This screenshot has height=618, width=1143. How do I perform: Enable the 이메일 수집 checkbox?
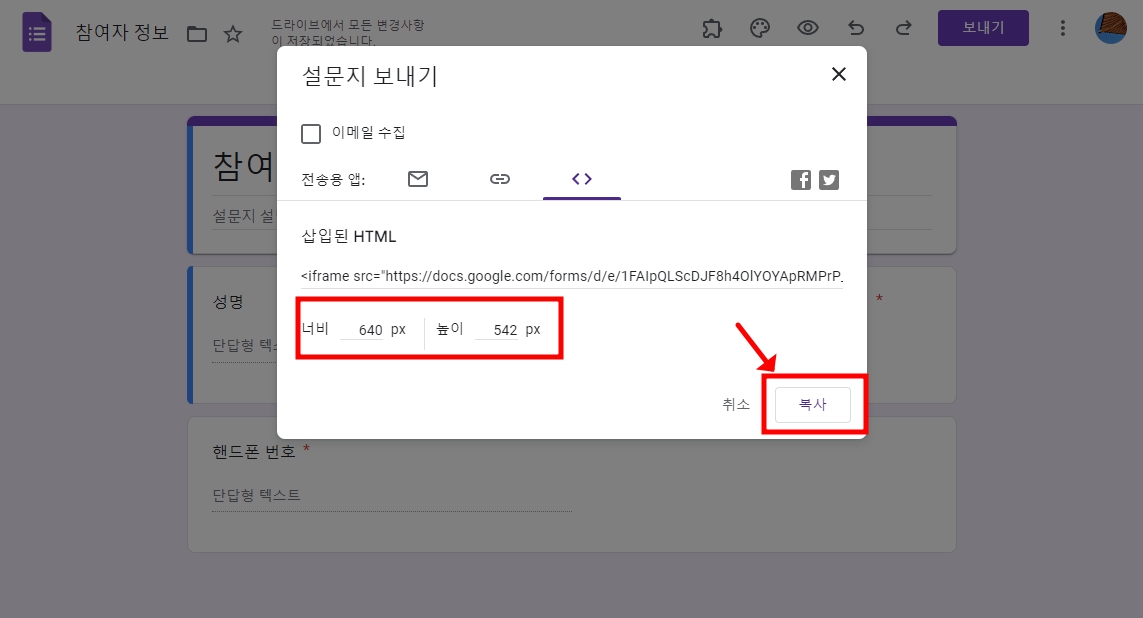pos(311,133)
